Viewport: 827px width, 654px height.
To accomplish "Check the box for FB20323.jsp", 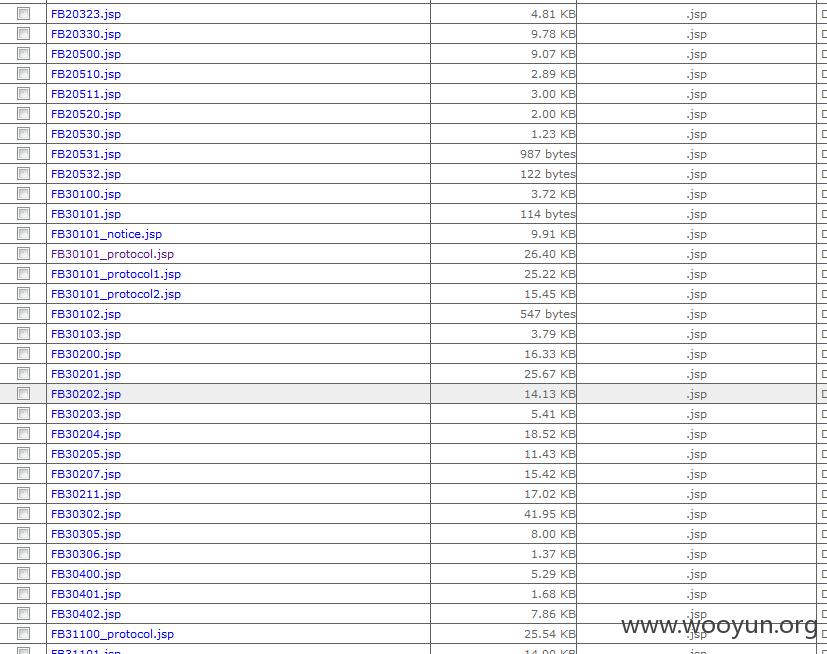I will coord(23,14).
